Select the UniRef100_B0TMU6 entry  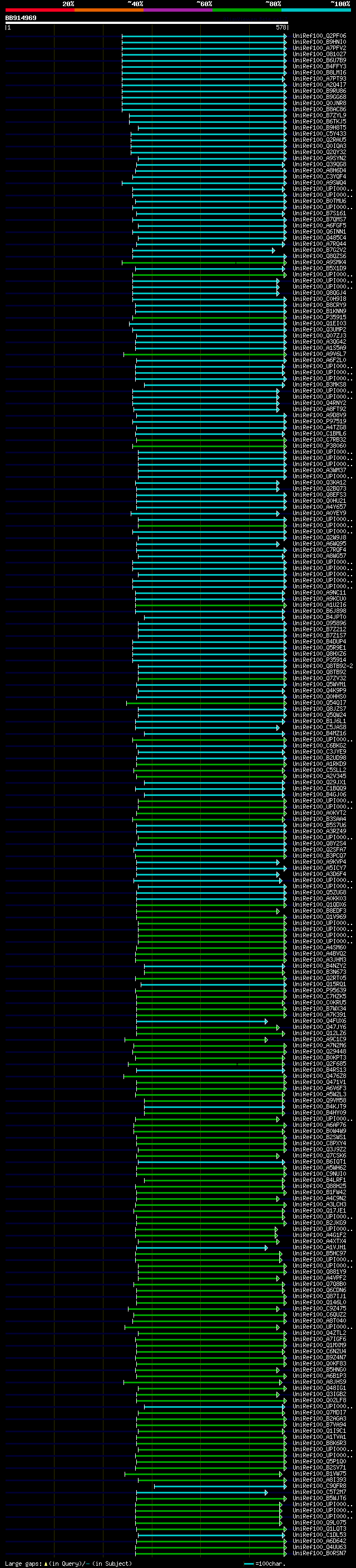pyautogui.click(x=319, y=201)
